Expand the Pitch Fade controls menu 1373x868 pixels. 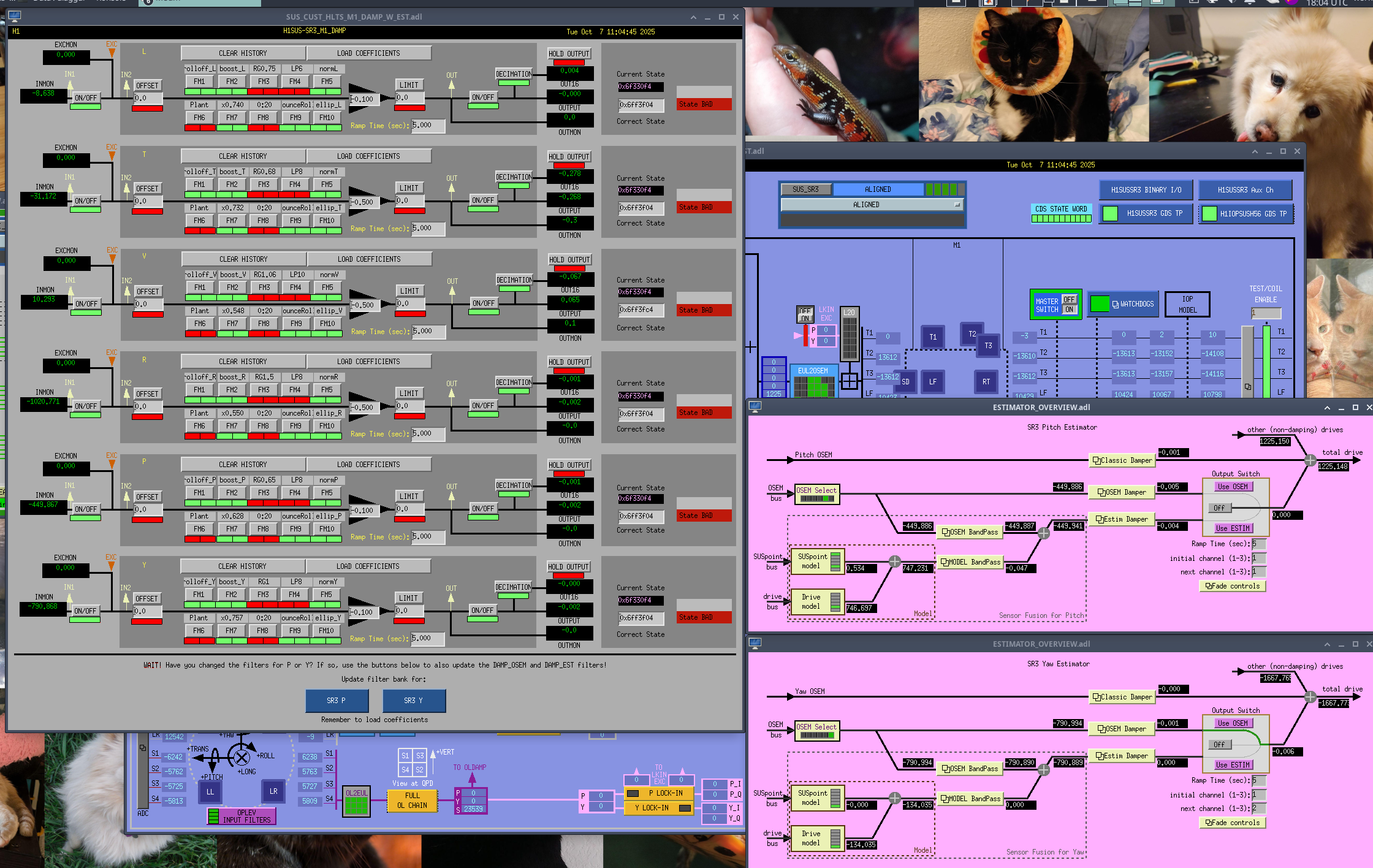1232,586
